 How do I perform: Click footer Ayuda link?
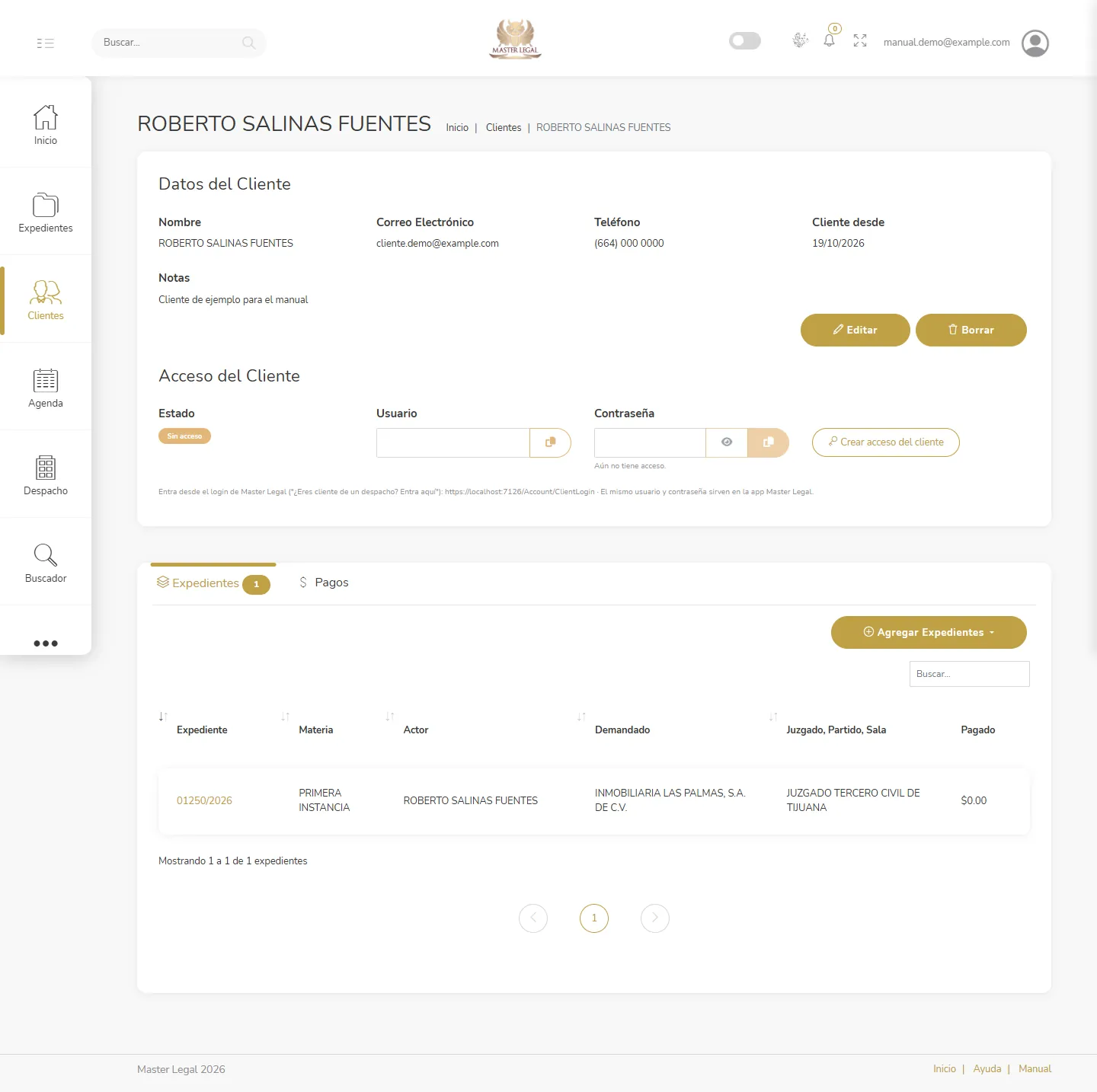(x=987, y=1069)
